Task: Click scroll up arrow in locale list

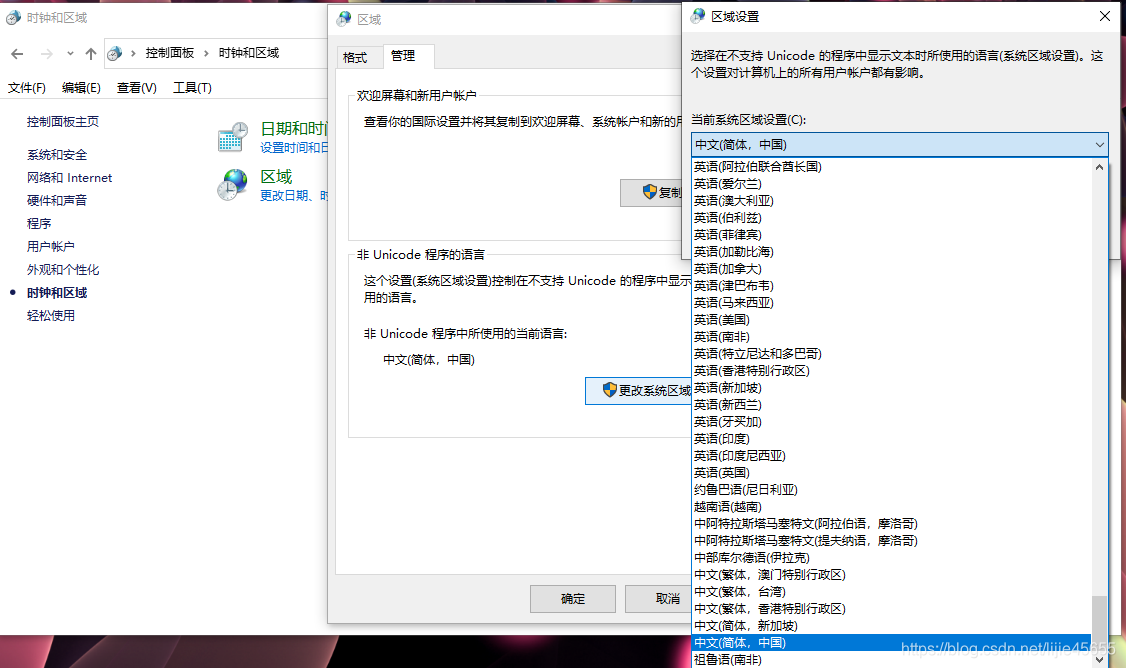Action: point(1099,167)
